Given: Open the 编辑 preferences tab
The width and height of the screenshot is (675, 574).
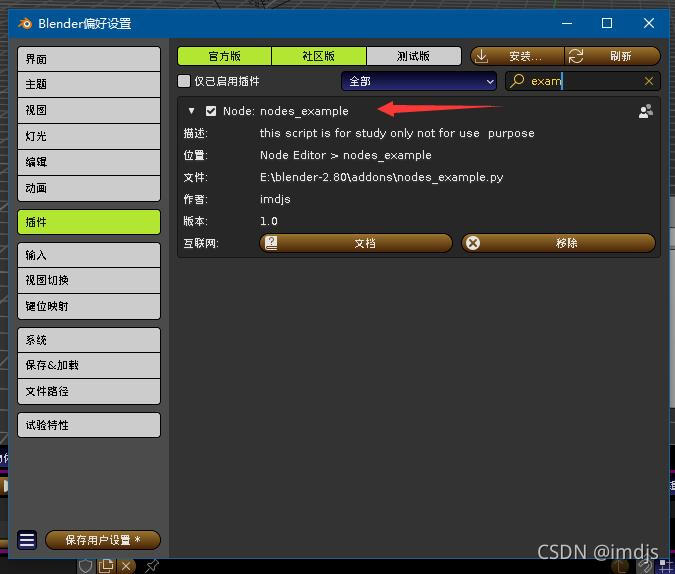Looking at the screenshot, I should 89,162.
